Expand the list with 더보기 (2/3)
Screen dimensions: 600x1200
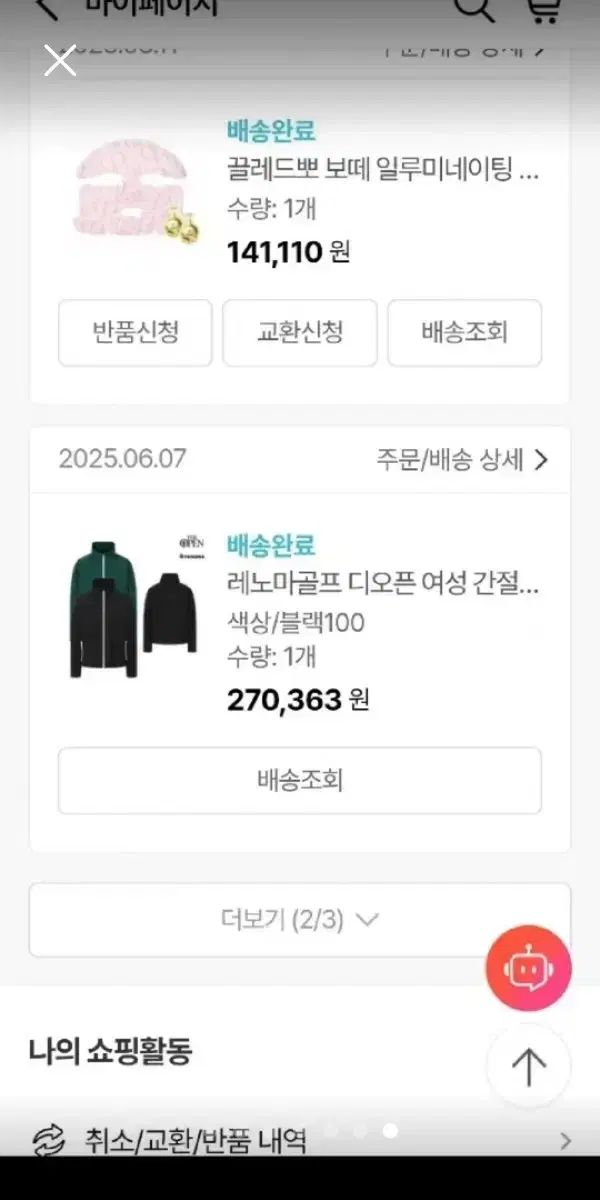pos(300,919)
